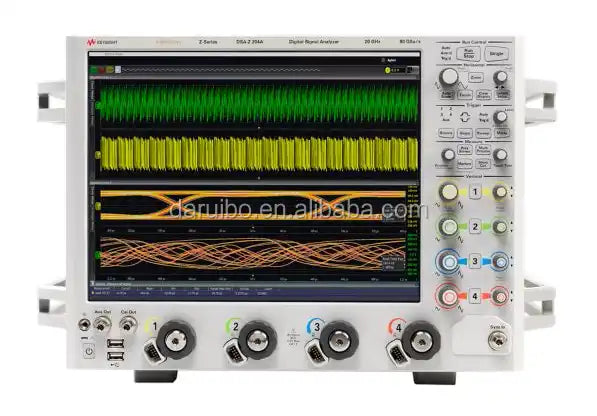Click the connector on the bottom-right raised panel
This screenshot has height=416, width=597.
497,340
